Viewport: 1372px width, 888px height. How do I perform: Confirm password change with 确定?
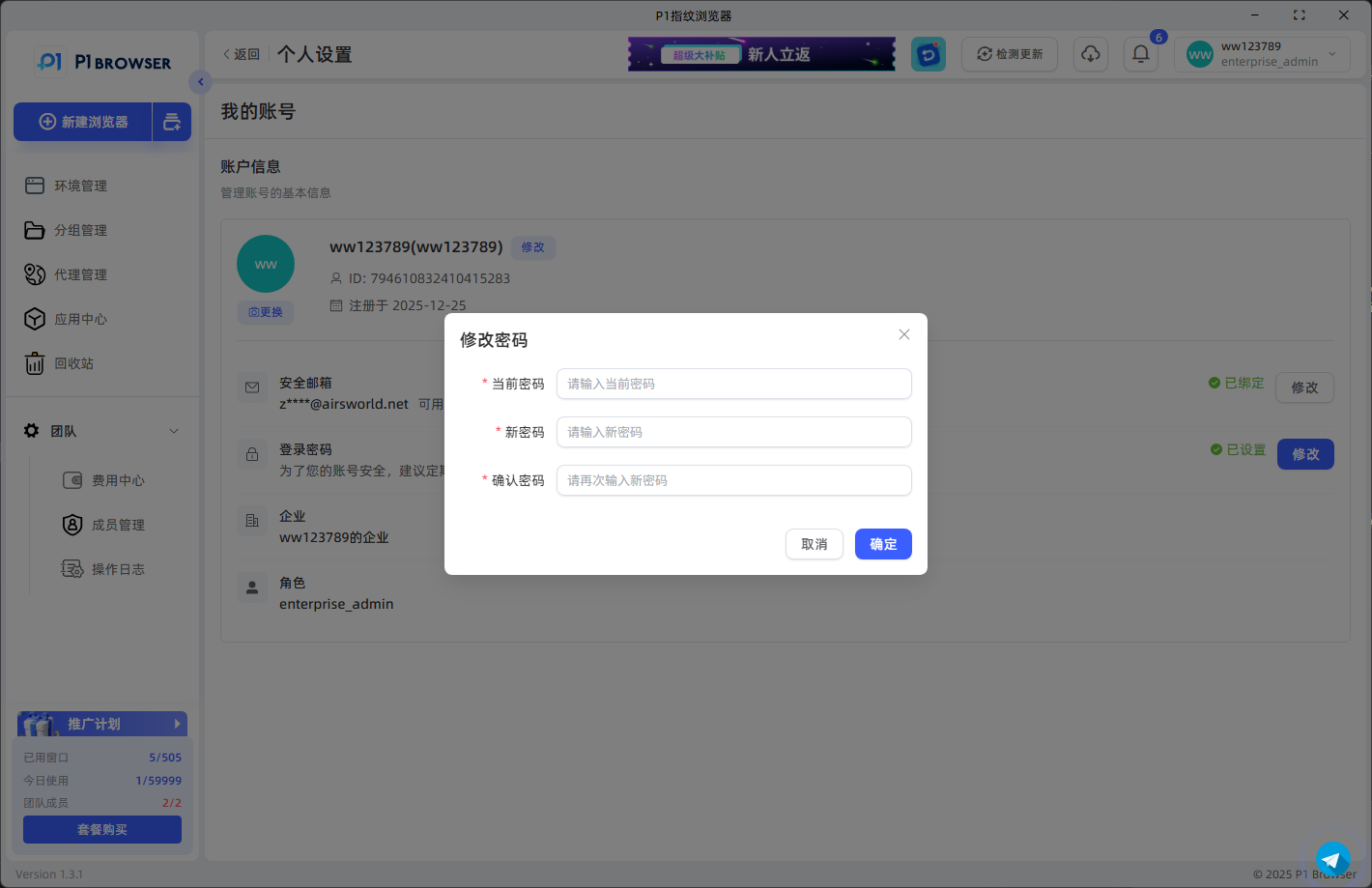point(882,544)
